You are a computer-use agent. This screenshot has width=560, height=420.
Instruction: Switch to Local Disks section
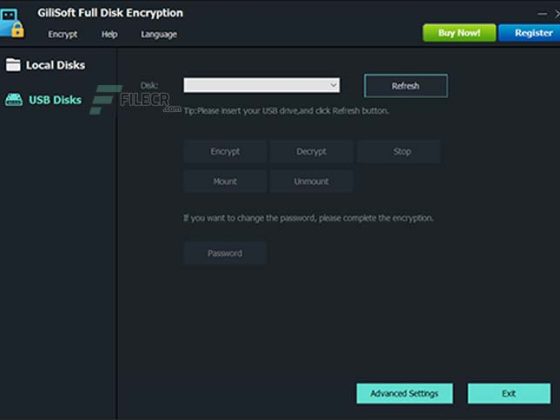55,65
